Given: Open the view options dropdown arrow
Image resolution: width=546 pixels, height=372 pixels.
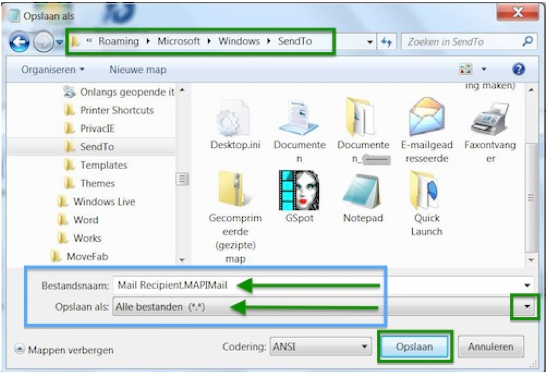Looking at the screenshot, I should [484, 69].
